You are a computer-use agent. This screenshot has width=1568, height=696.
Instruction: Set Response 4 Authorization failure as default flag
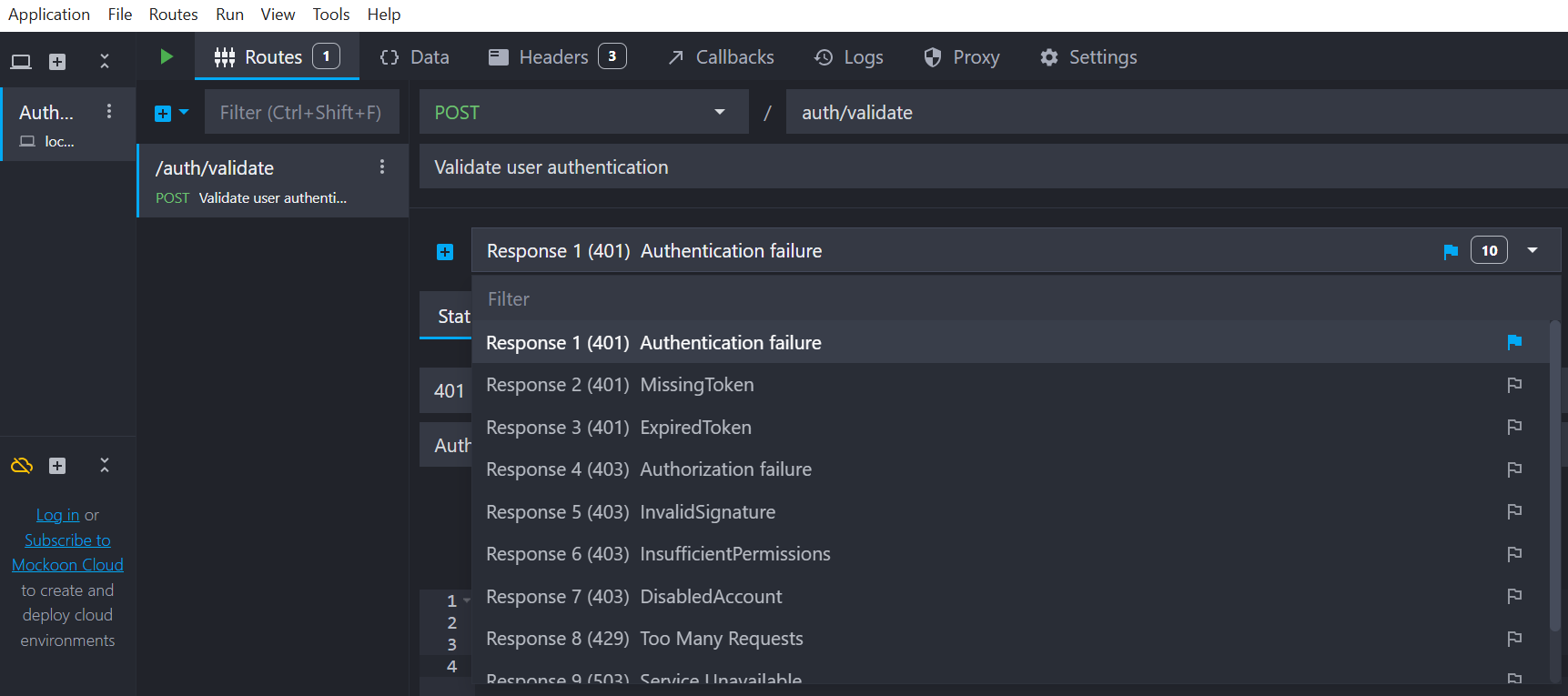1514,469
